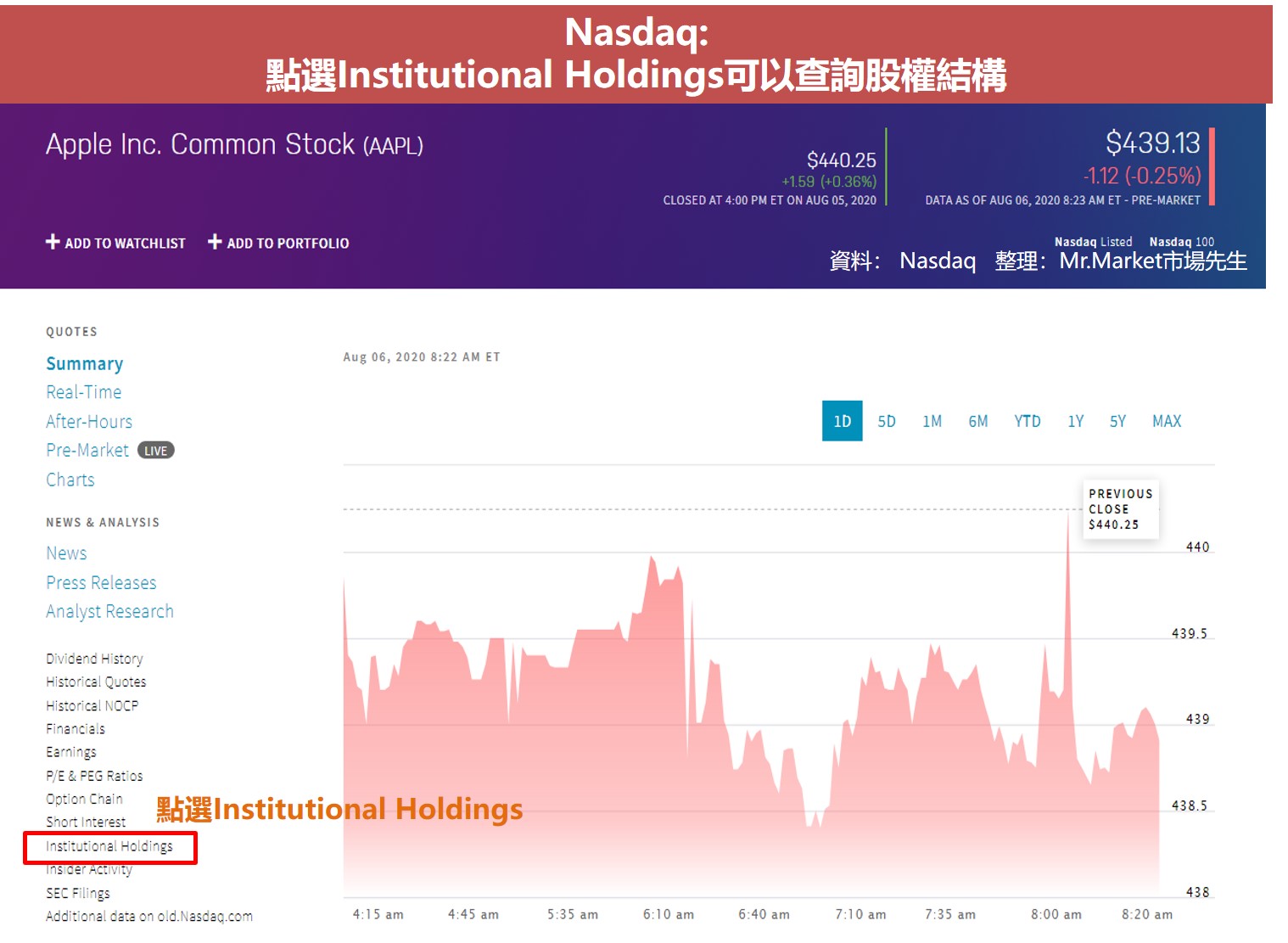This screenshot has height=943, width=1288.
Task: Click the plus icon for Add to Portfolio
Action: tap(215, 242)
